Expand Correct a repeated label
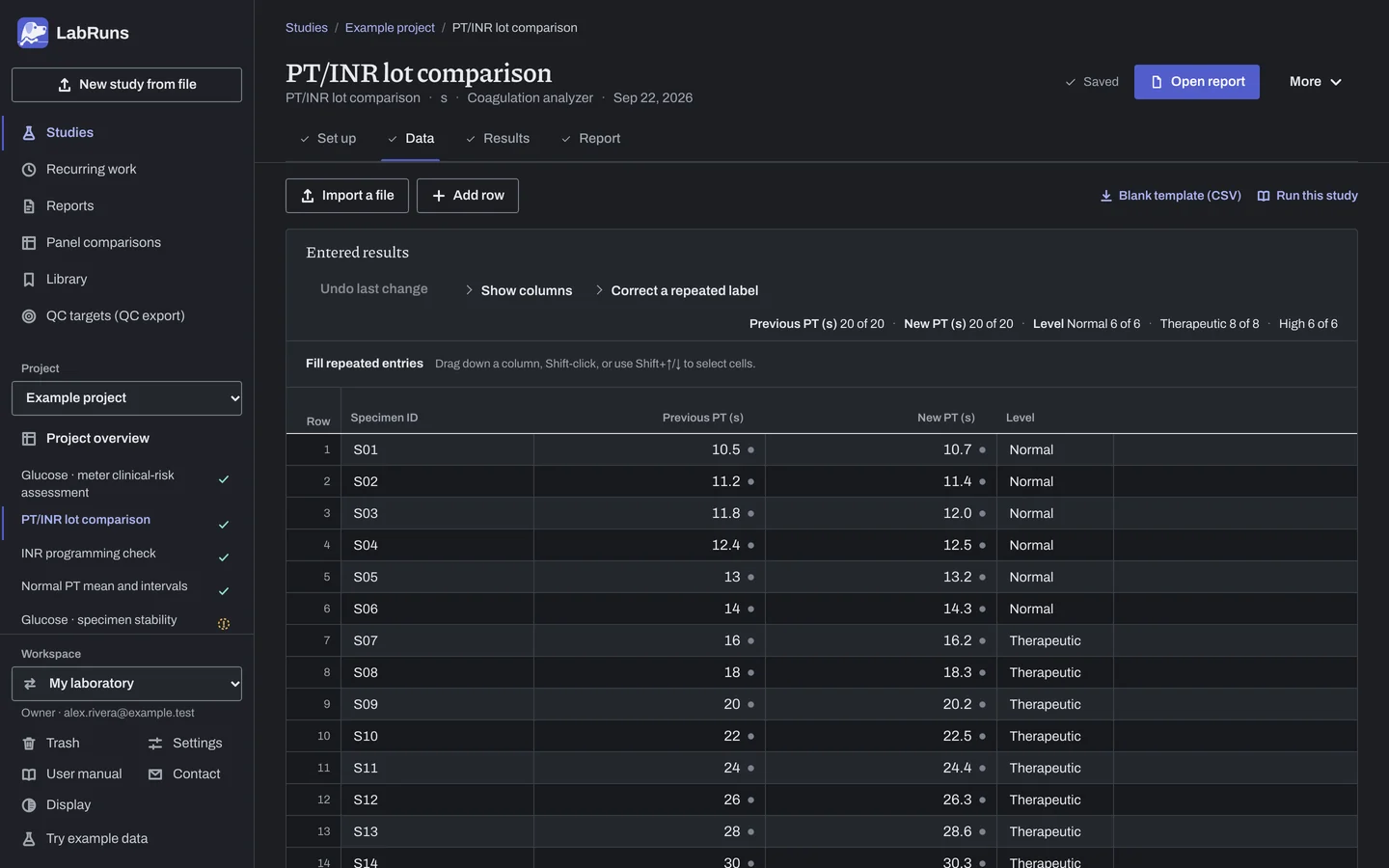Viewport: 1389px width, 868px height. [676, 290]
